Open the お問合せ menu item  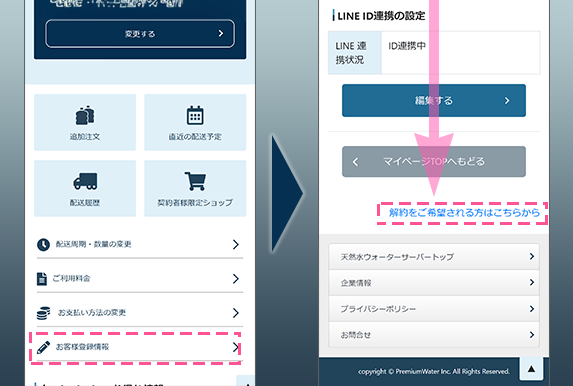[x=434, y=335]
